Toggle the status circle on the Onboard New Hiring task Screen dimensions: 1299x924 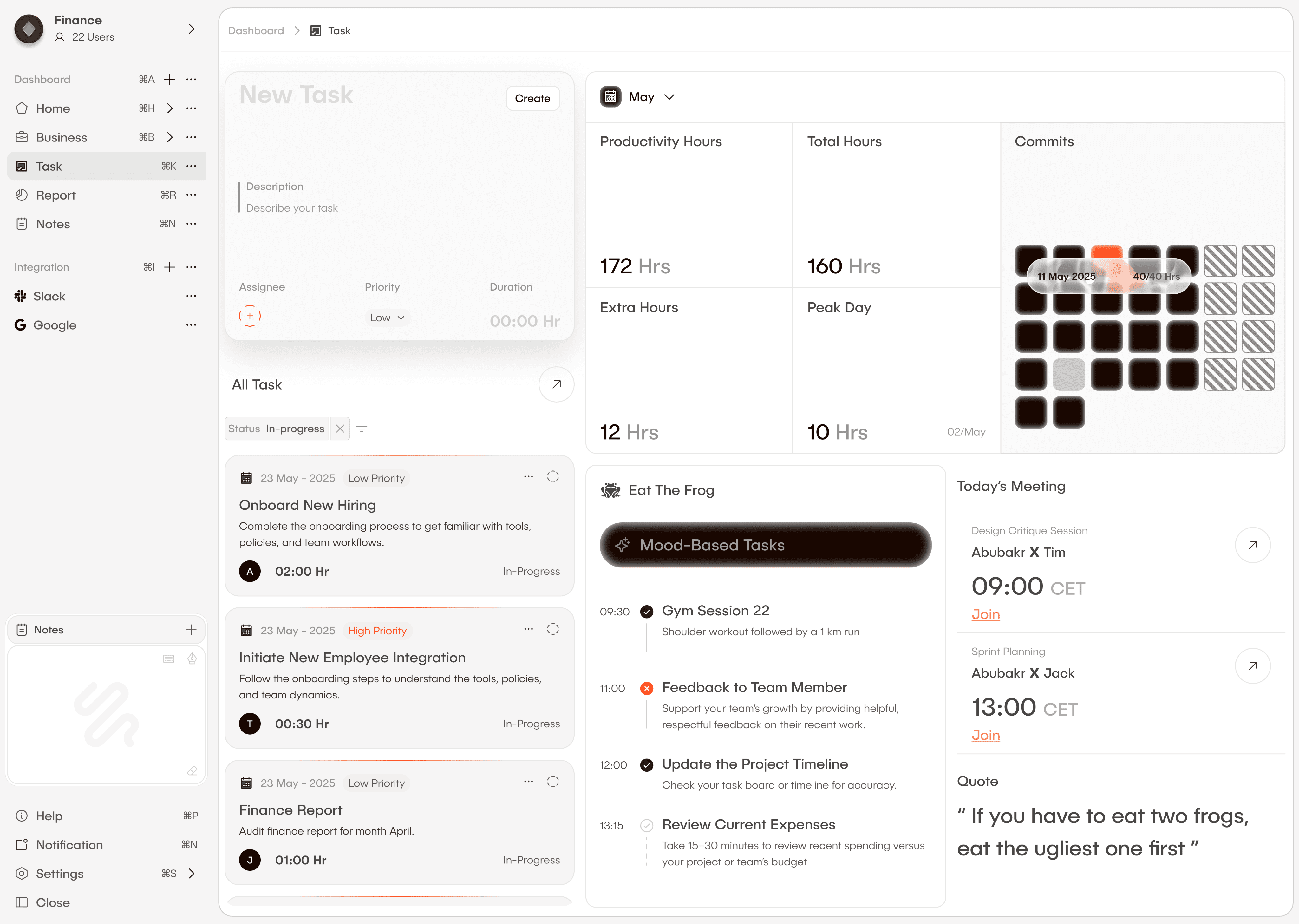pos(553,477)
